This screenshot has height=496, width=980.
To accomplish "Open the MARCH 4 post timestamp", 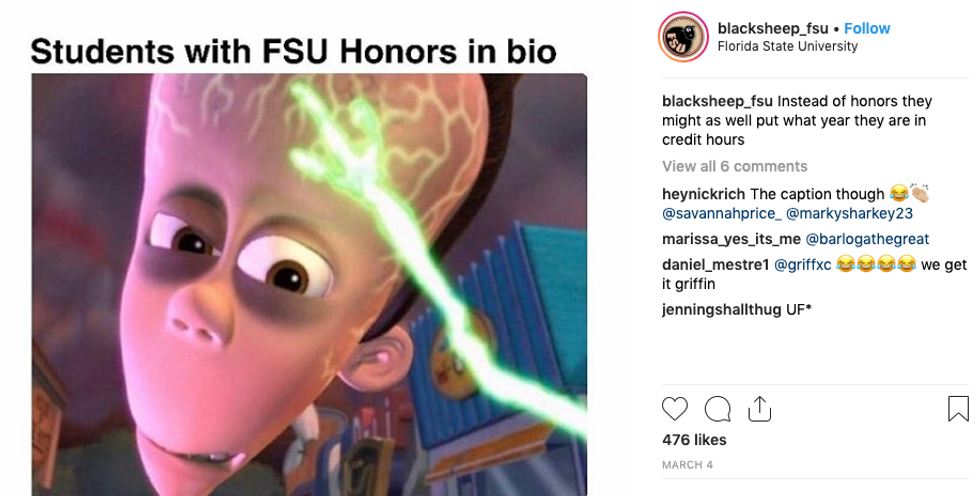I will point(688,465).
